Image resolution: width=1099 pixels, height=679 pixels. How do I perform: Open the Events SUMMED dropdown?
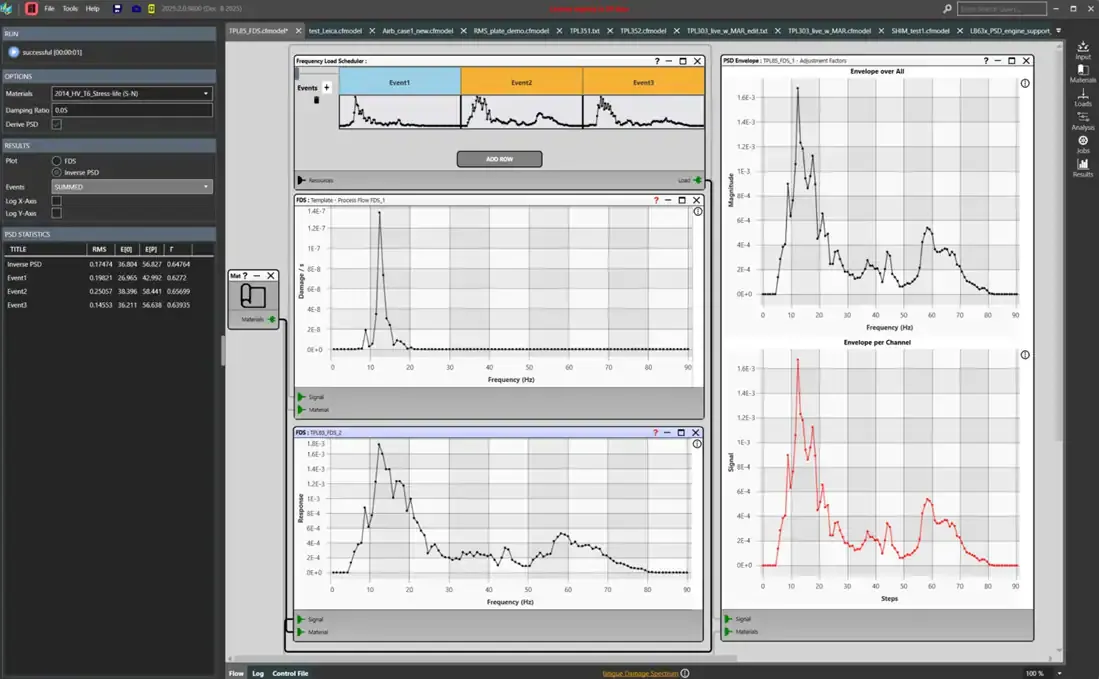(x=132, y=187)
